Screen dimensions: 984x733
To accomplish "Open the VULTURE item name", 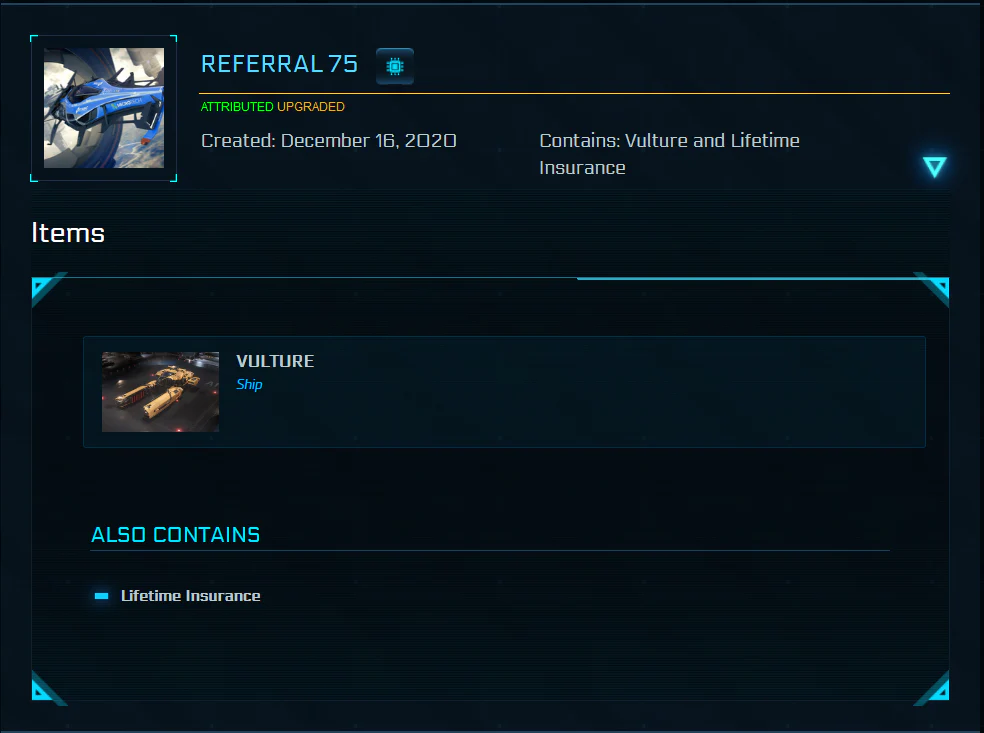I will (275, 361).
